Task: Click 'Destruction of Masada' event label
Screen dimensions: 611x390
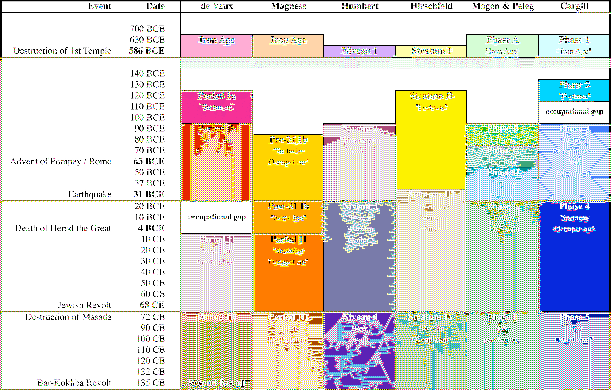Action: [69, 317]
